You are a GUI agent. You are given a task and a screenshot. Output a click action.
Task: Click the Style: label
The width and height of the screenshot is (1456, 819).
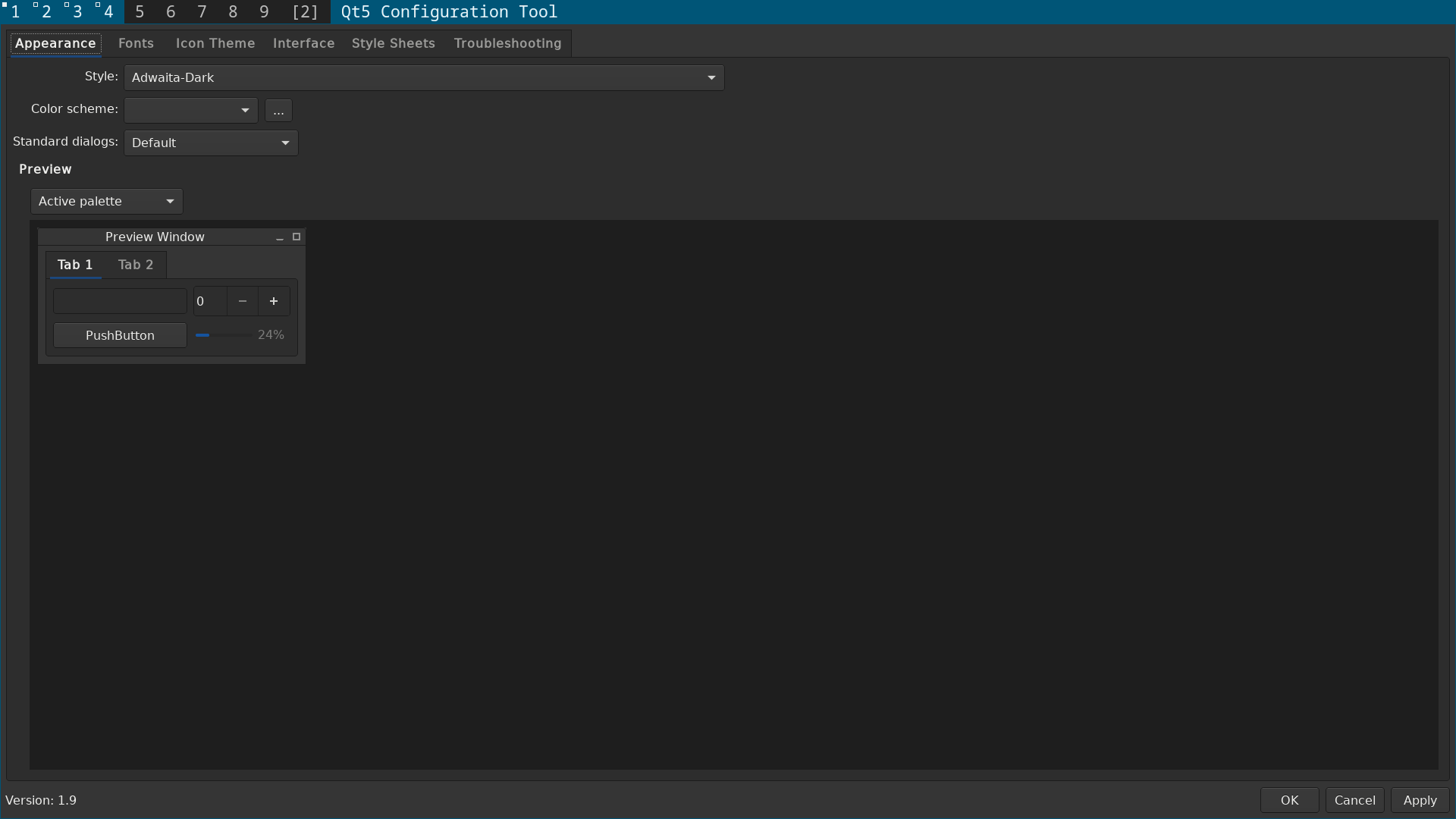tap(102, 77)
